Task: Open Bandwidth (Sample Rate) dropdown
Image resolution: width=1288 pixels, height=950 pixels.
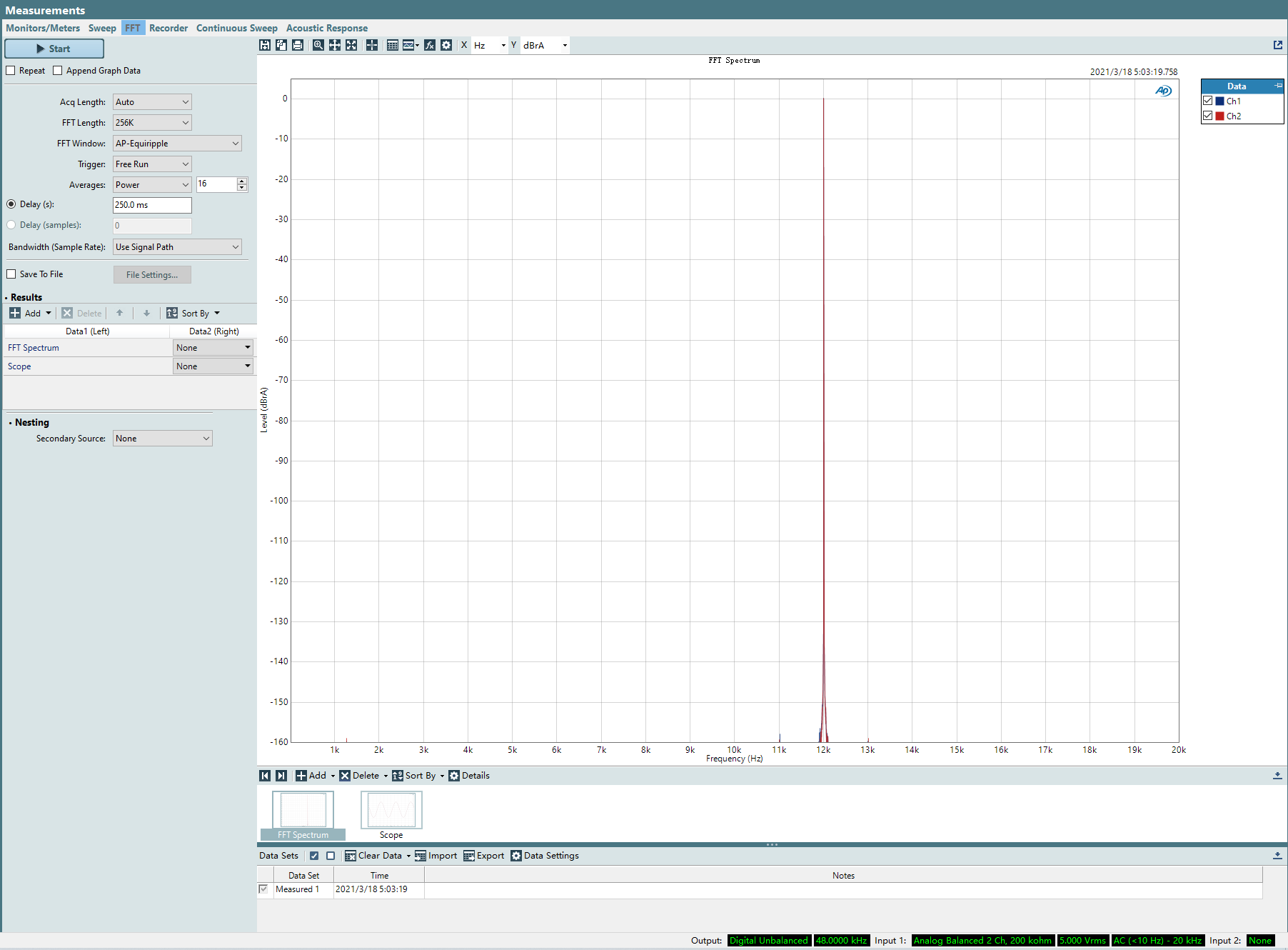Action: pos(177,247)
